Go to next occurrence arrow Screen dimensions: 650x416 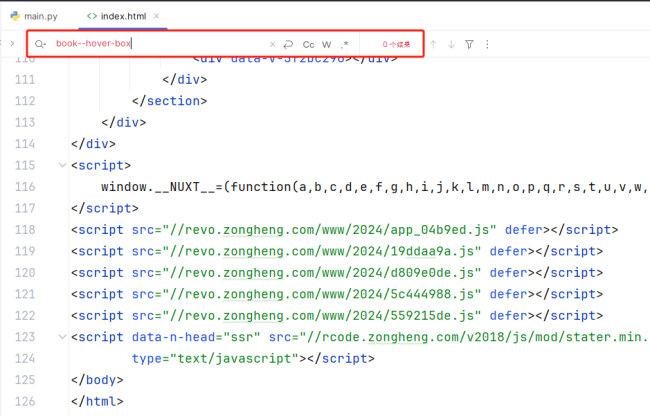[451, 44]
